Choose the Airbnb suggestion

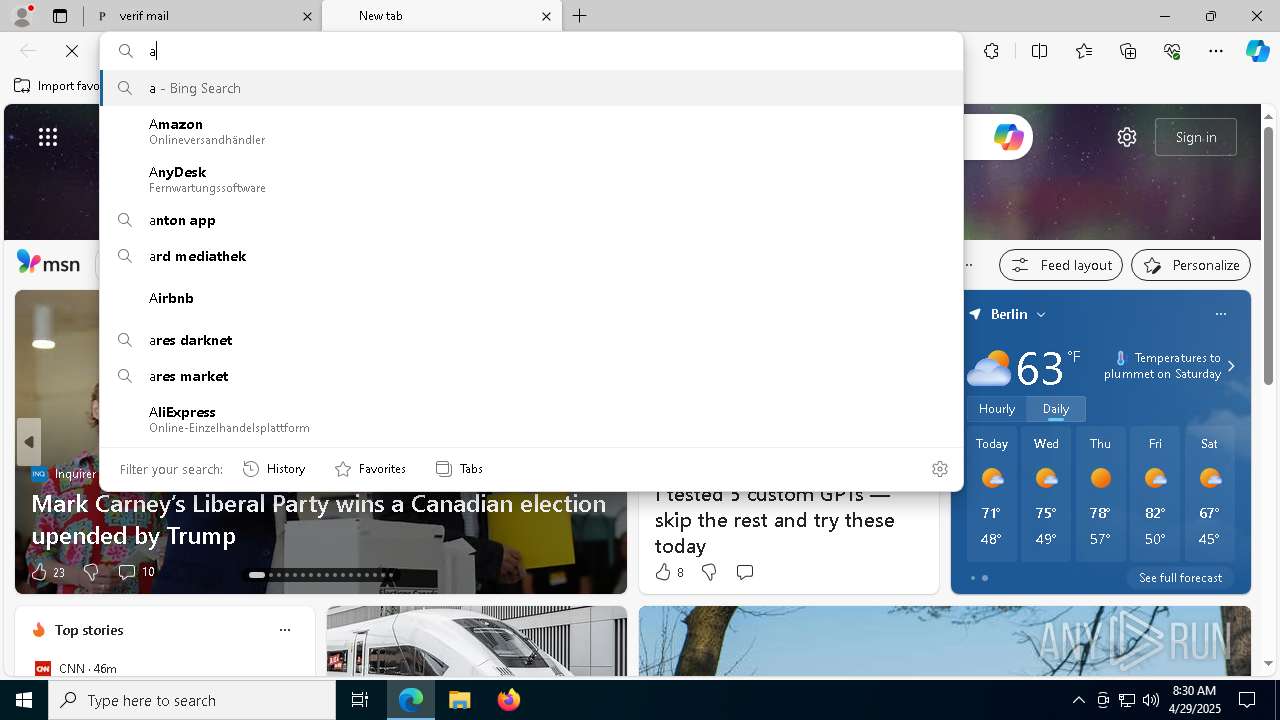pos(531,298)
